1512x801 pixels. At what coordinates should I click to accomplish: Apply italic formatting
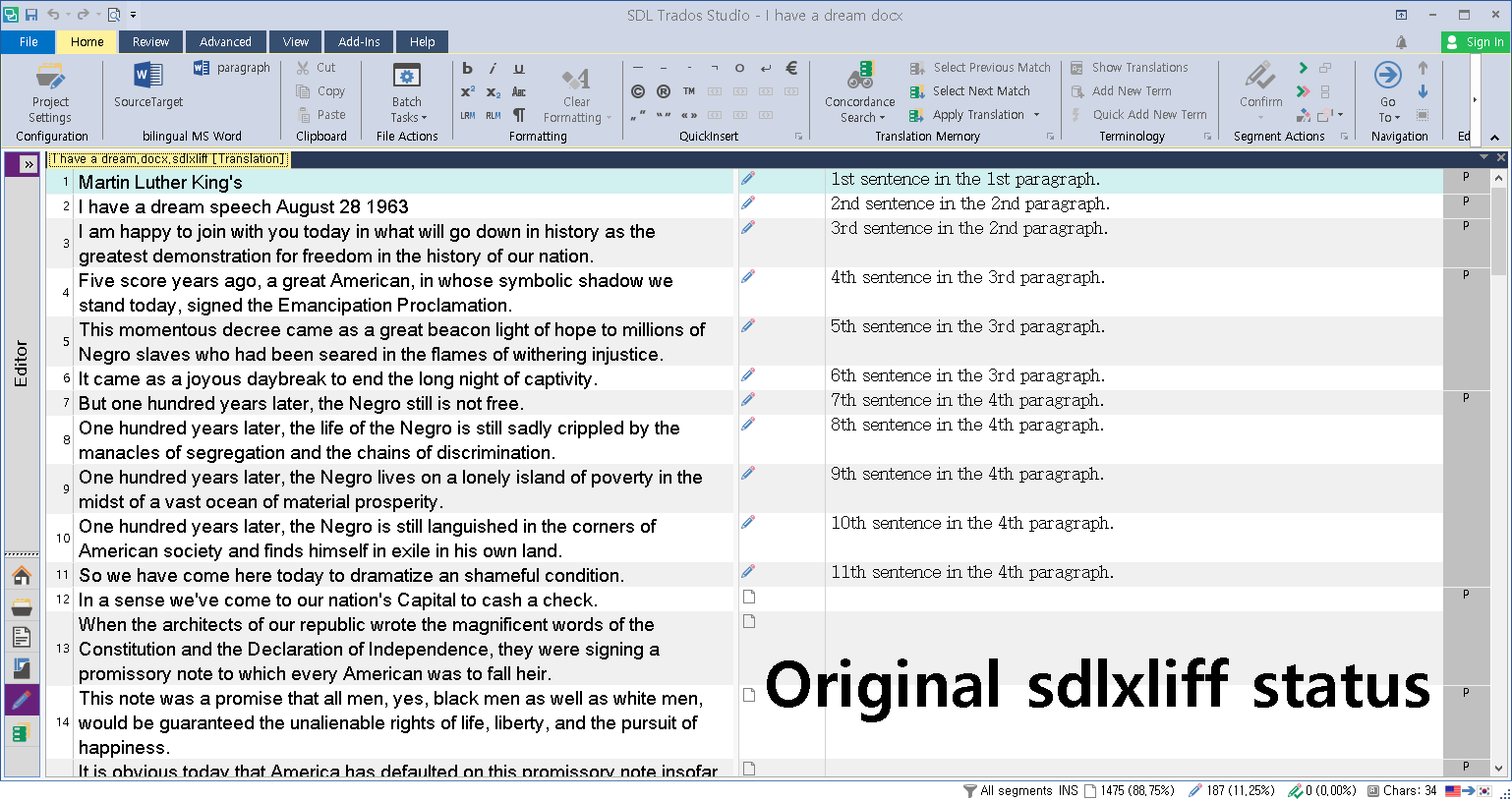[493, 68]
